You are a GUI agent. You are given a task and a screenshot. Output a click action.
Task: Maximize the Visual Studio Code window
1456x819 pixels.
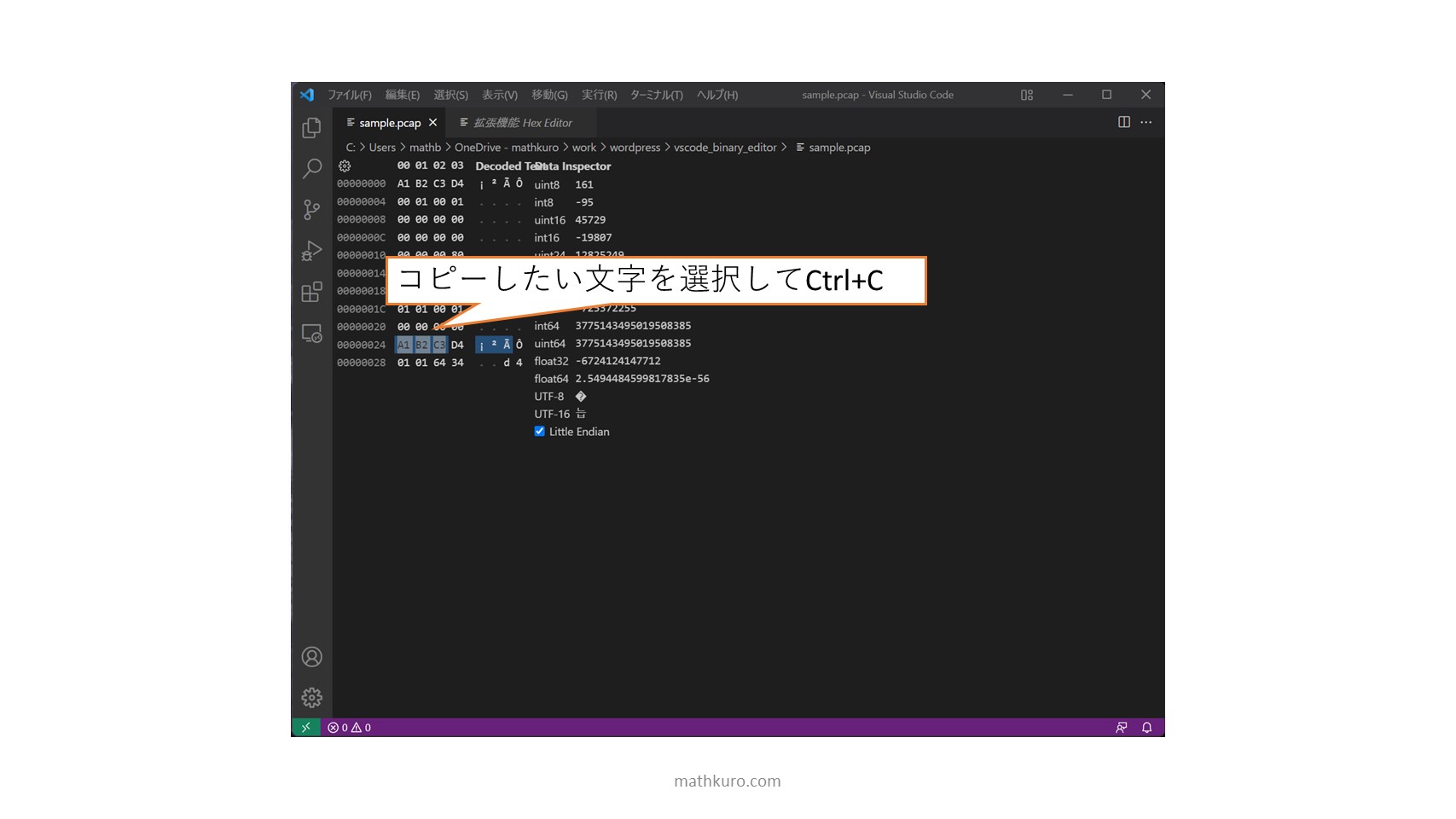(1106, 95)
